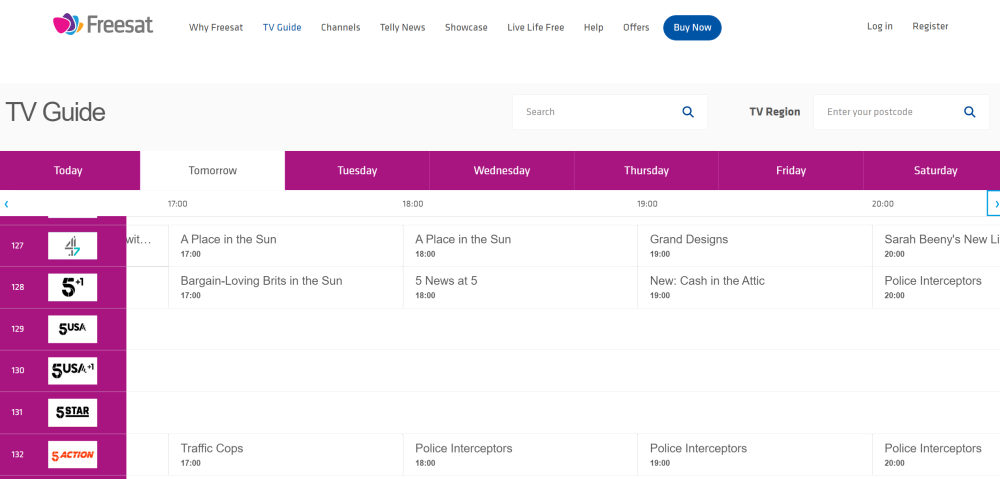Click channel number 128
Screen dimensions: 1000x479
pos(17,287)
